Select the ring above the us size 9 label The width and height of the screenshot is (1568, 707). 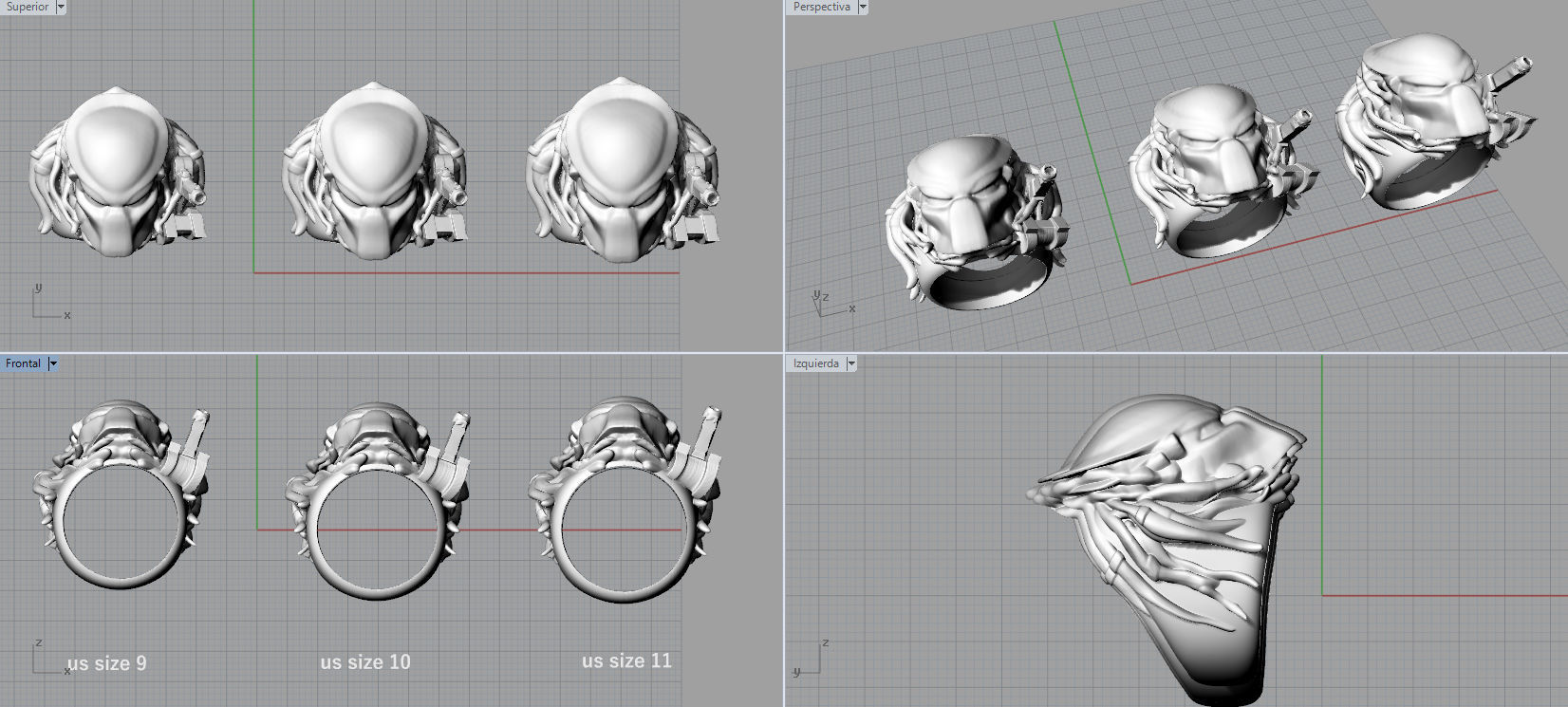click(121, 495)
